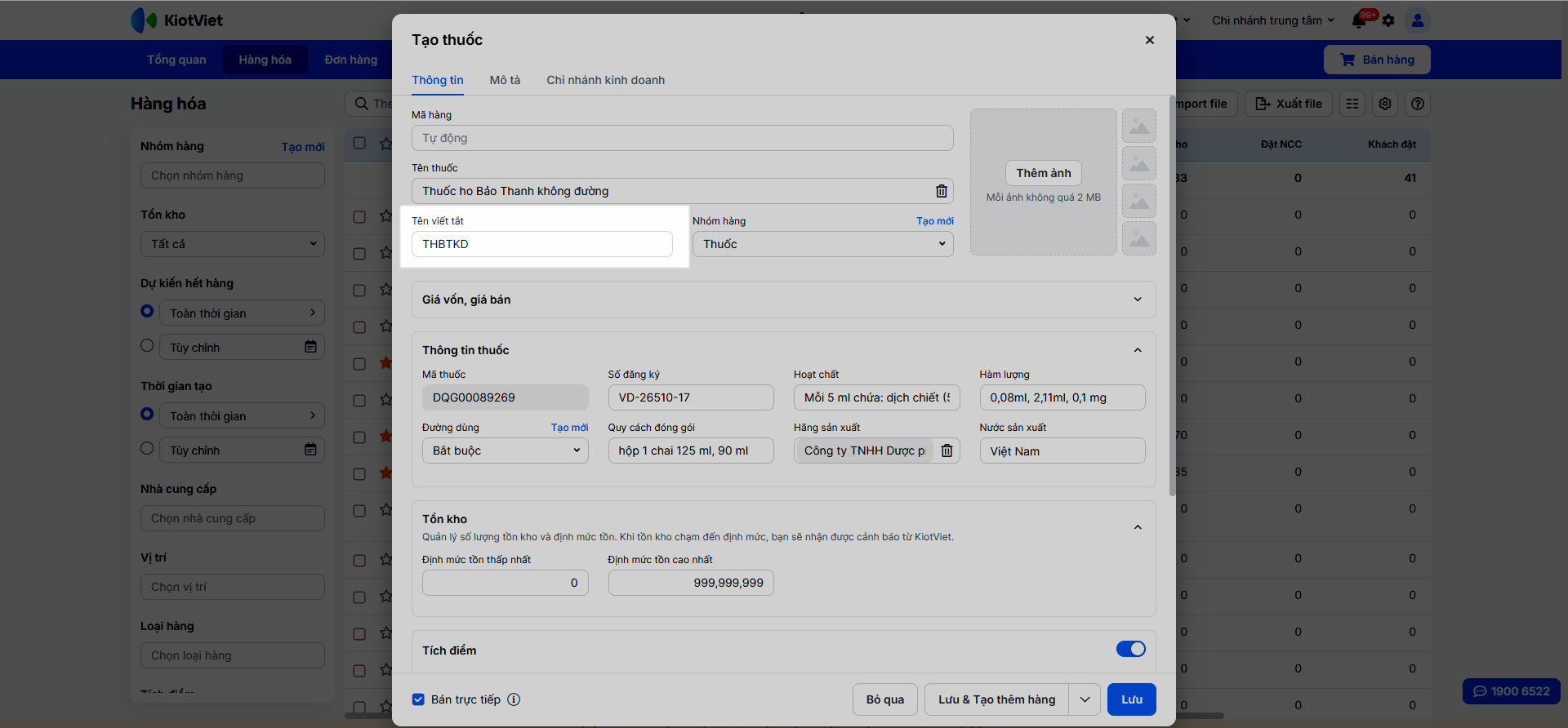Screen dimensions: 1568x728
Task: Switch to Mô tả tab
Action: [505, 80]
